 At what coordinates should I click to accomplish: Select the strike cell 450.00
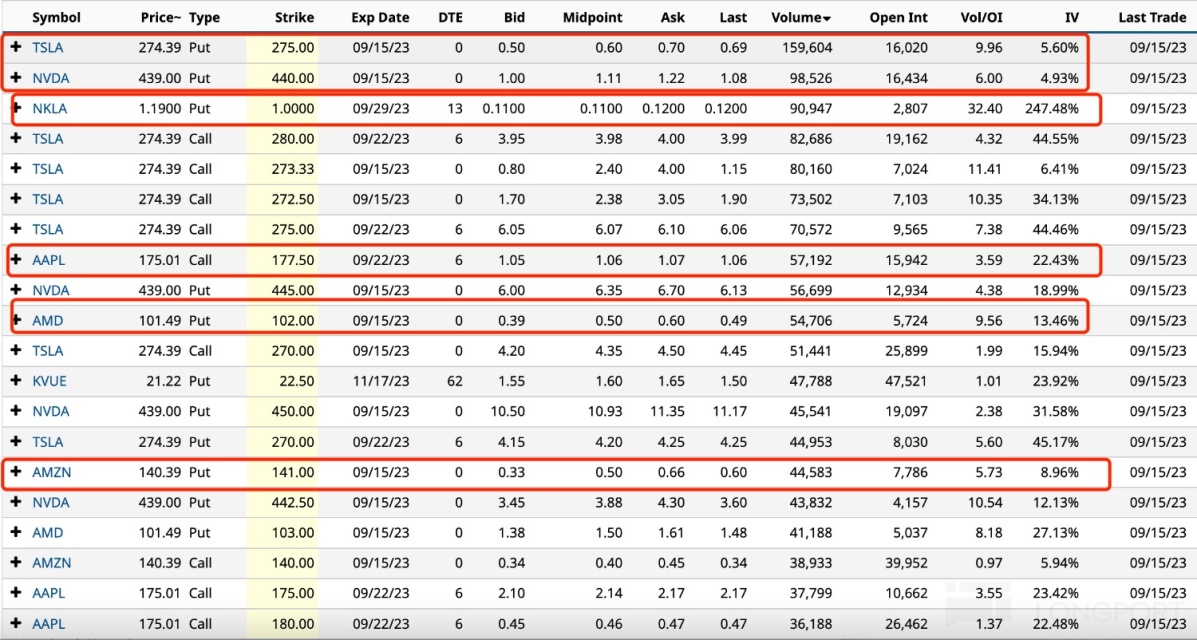coord(293,411)
